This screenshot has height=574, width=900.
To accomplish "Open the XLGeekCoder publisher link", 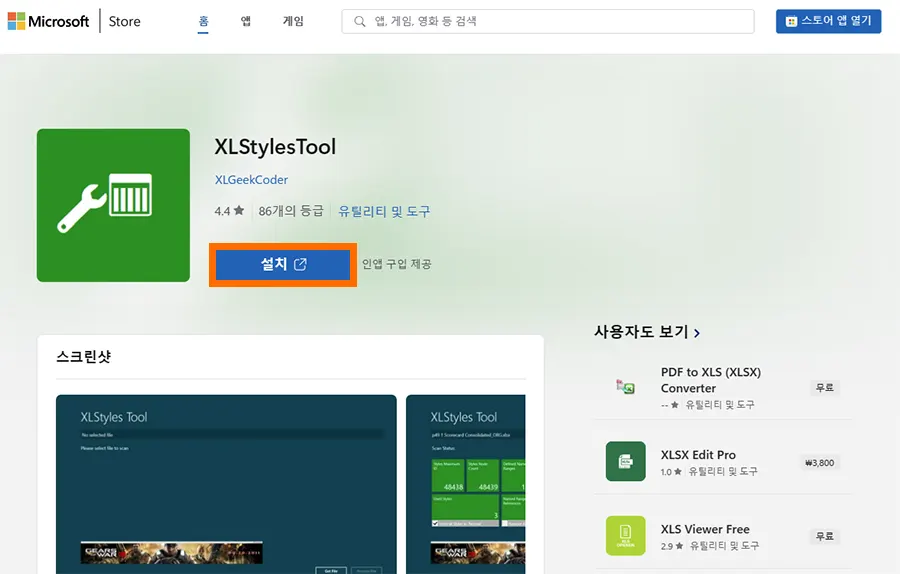I will click(x=251, y=180).
